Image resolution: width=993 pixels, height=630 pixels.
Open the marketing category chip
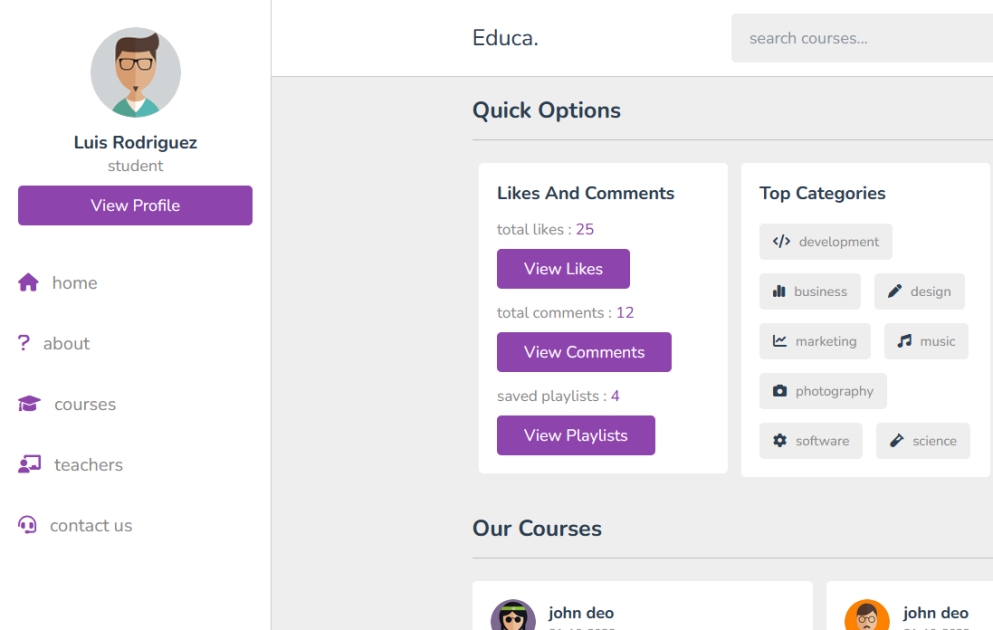(814, 341)
